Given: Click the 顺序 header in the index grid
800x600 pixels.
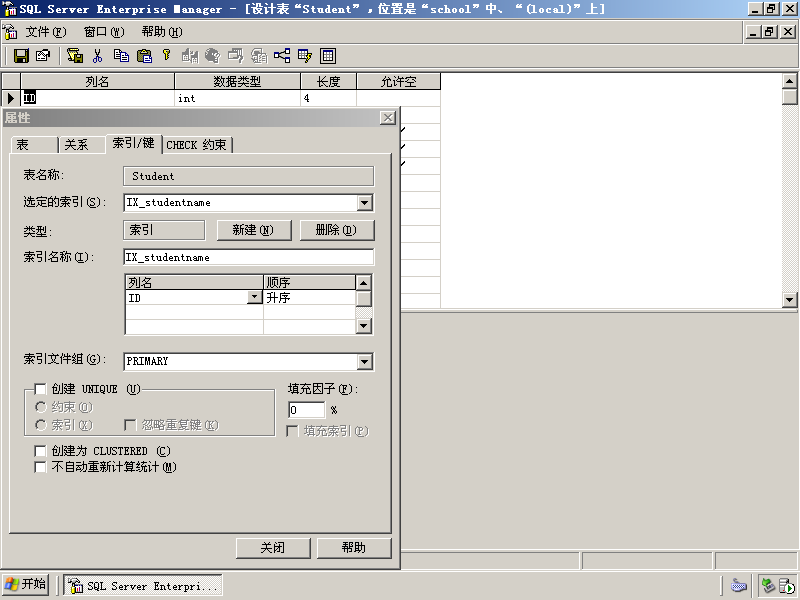Looking at the screenshot, I should coord(310,283).
